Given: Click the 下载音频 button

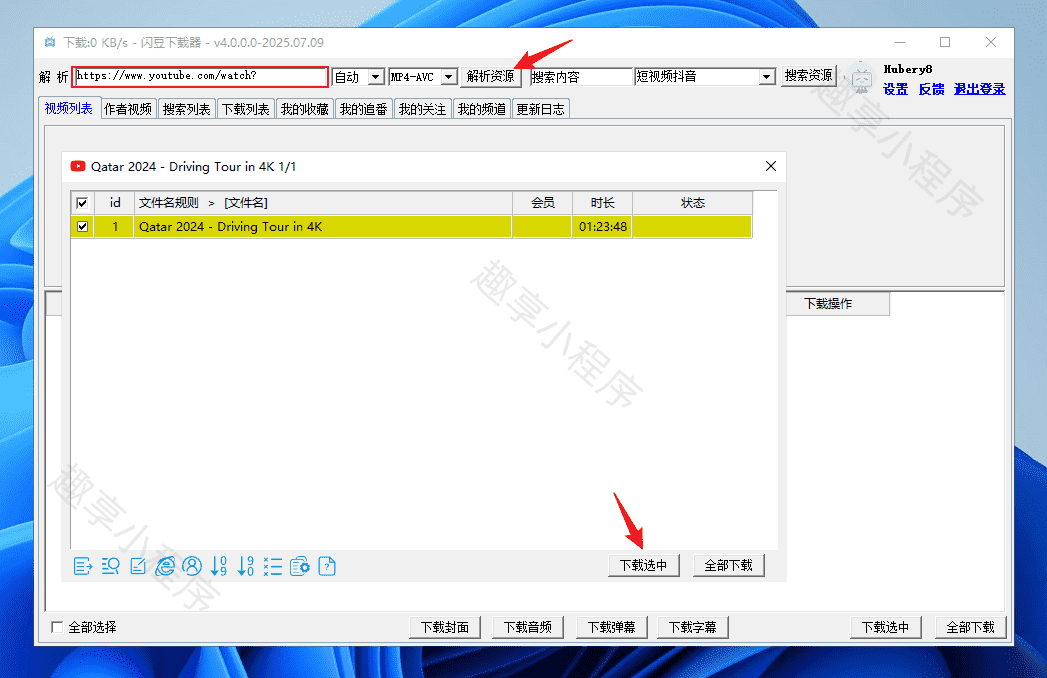Looking at the screenshot, I should coord(528,627).
